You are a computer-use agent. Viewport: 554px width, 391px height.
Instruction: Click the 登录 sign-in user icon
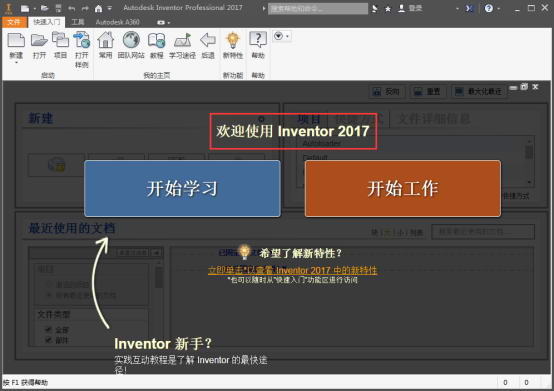[401, 8]
